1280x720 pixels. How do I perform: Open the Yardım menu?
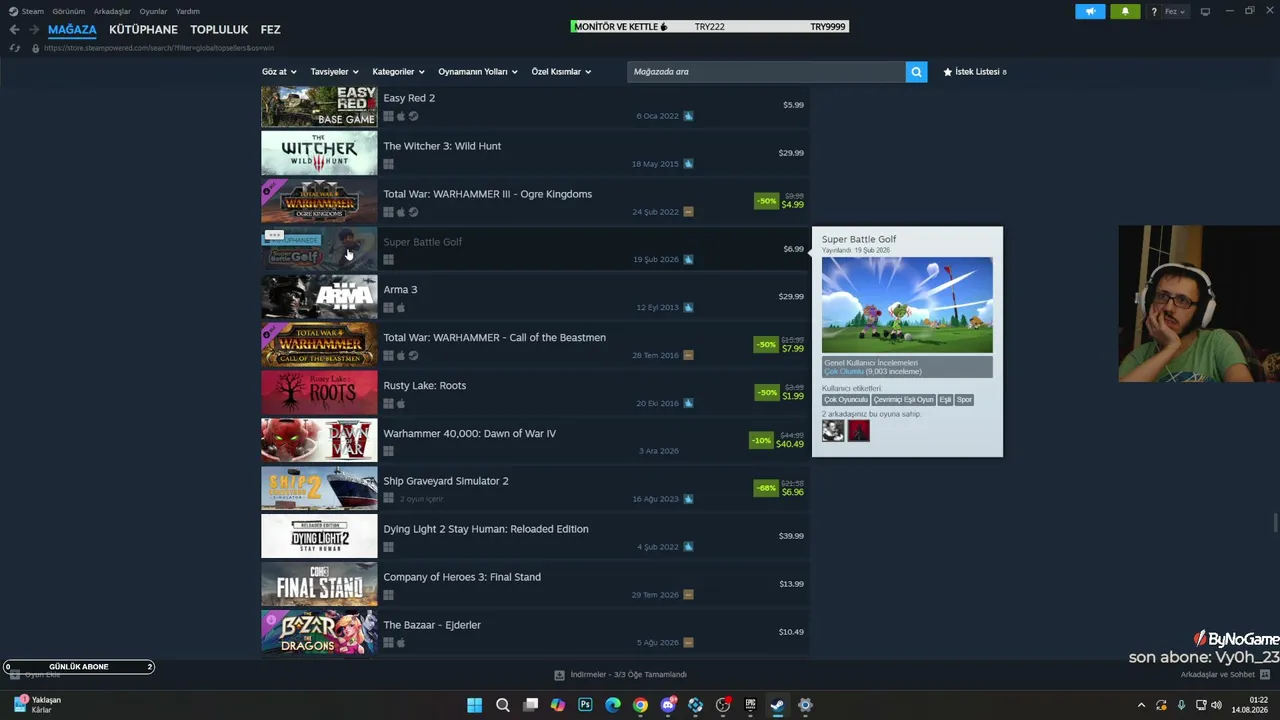[188, 11]
